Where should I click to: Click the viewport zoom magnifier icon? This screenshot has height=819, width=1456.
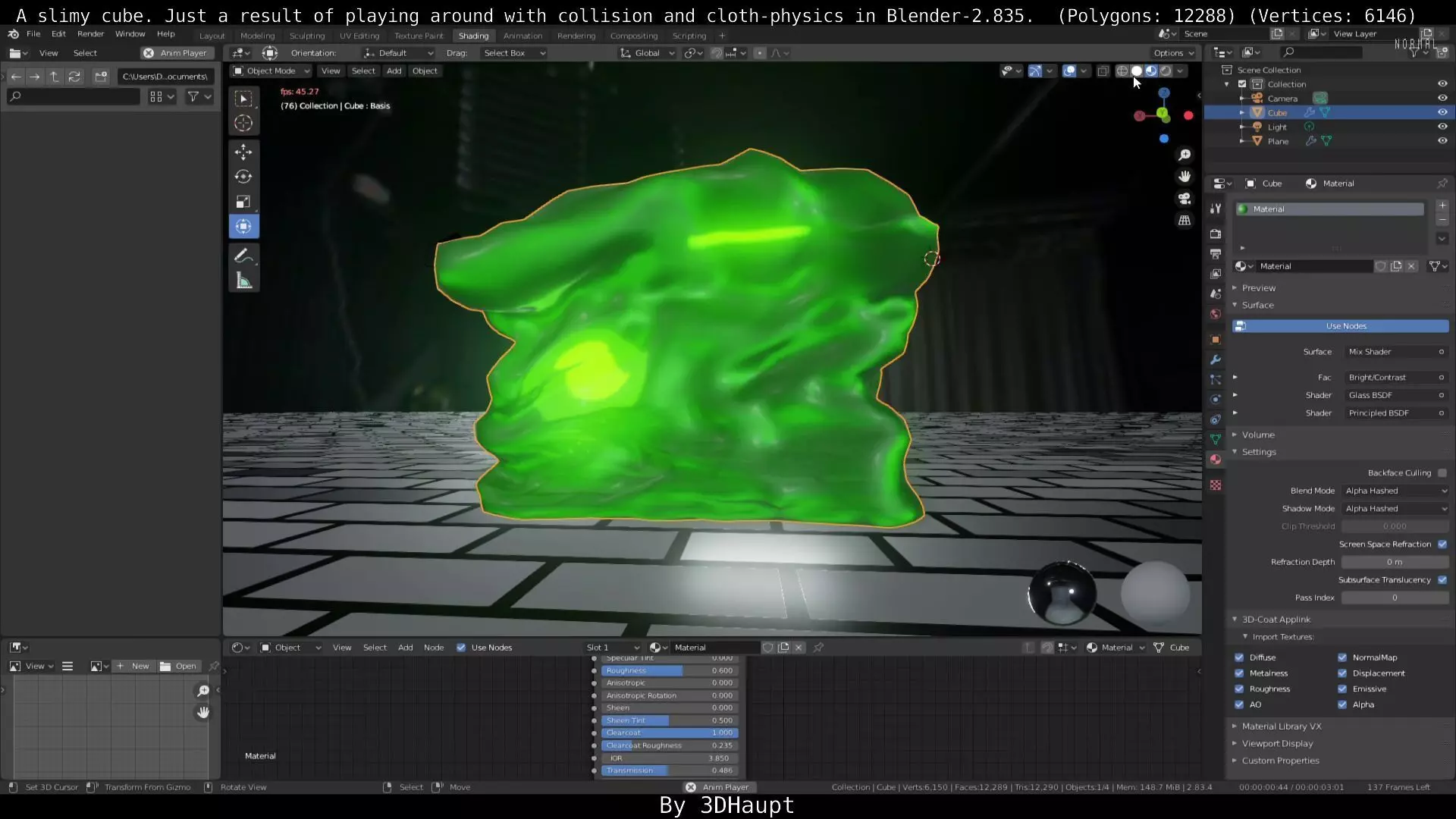[x=1185, y=155]
